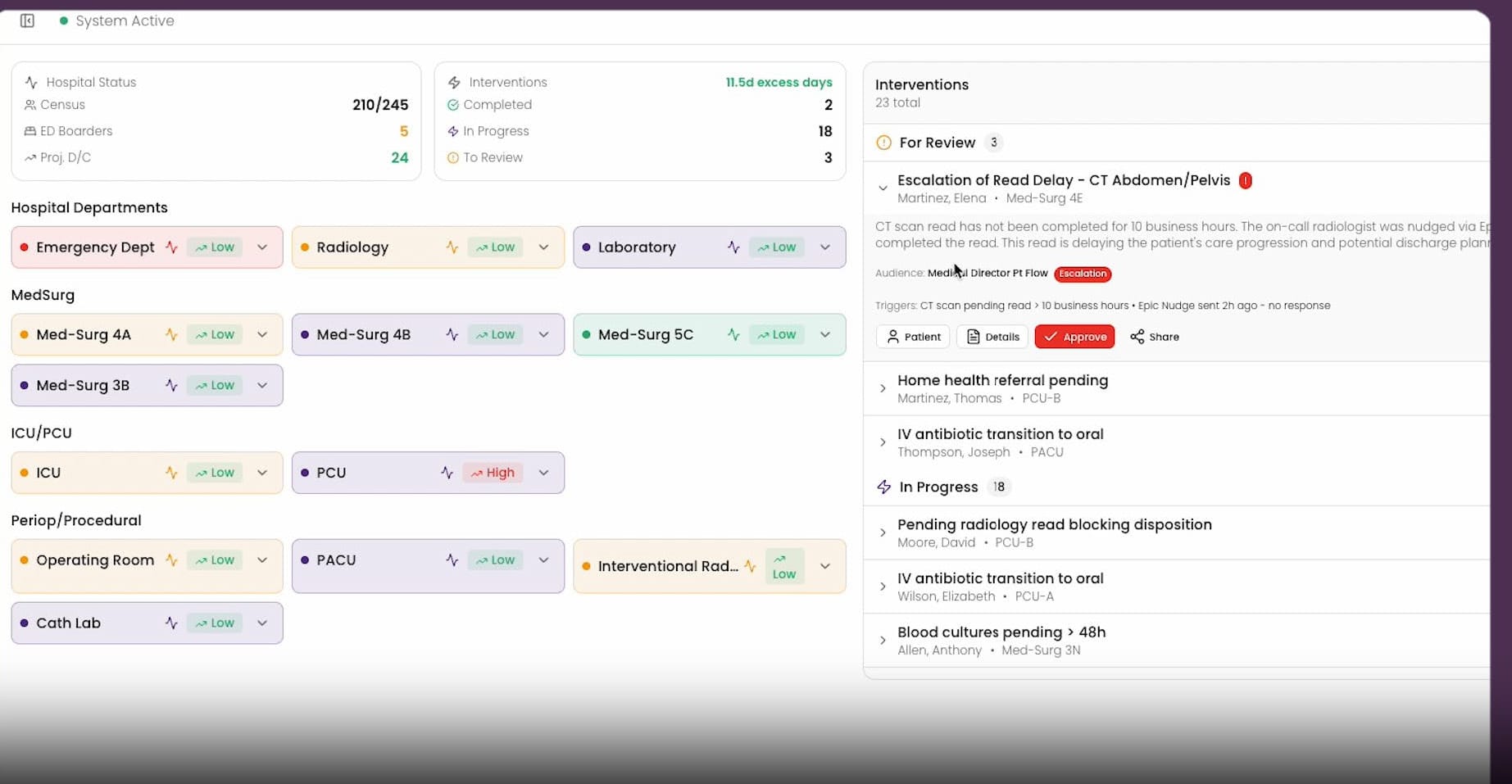Open Details for the escalation

pyautogui.click(x=992, y=337)
